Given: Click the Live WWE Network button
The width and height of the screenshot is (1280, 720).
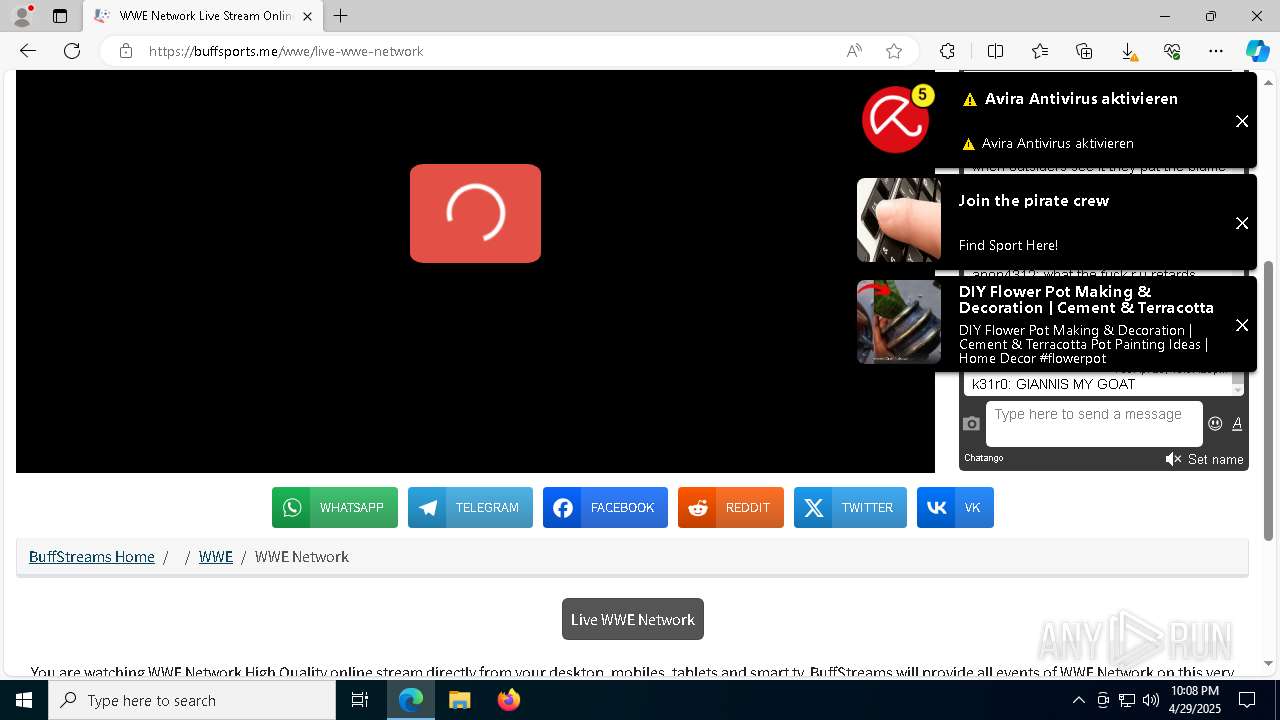Looking at the screenshot, I should [633, 619].
